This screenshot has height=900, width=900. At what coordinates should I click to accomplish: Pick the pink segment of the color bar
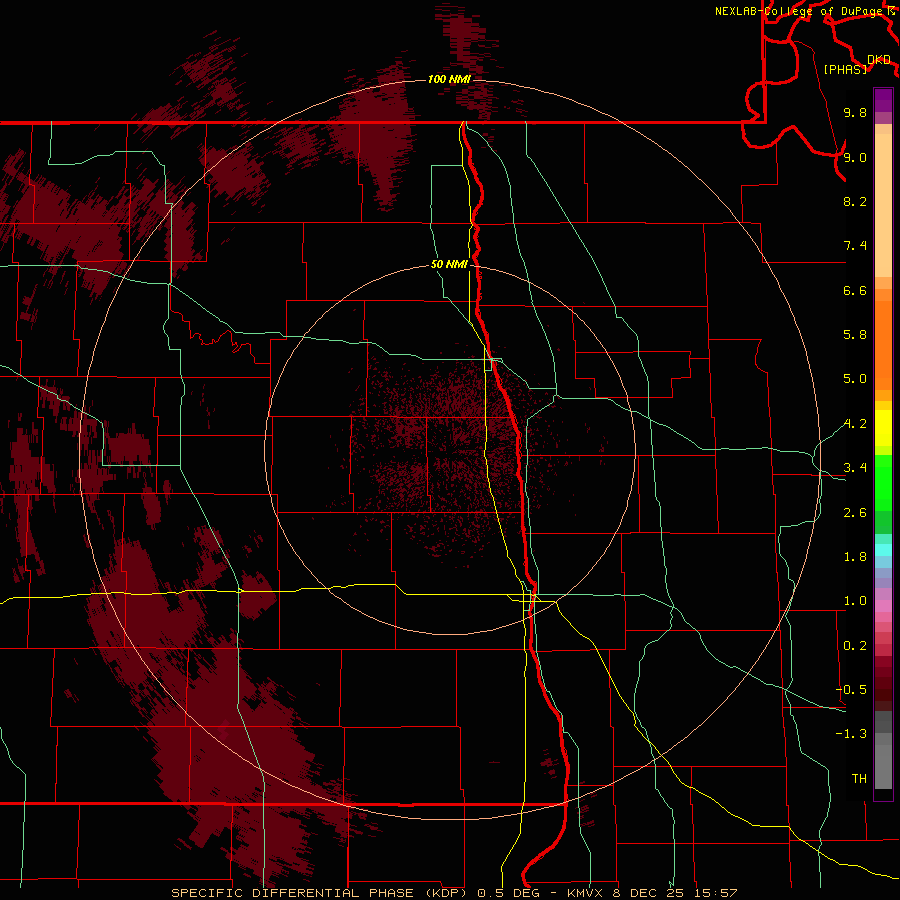[x=883, y=606]
